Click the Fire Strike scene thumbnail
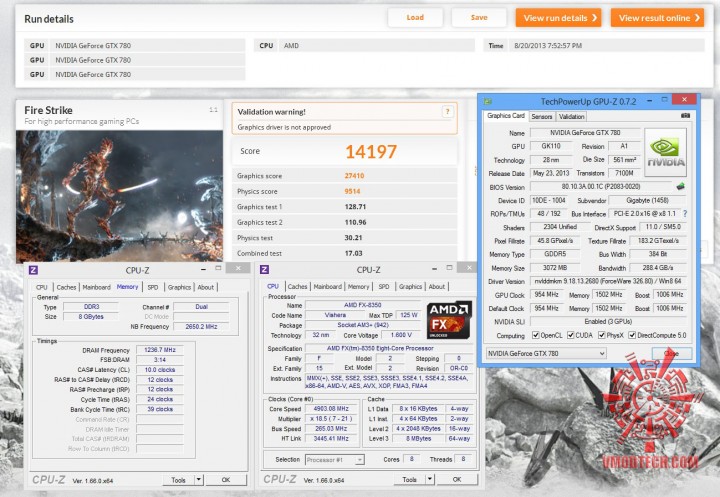 click(x=119, y=196)
